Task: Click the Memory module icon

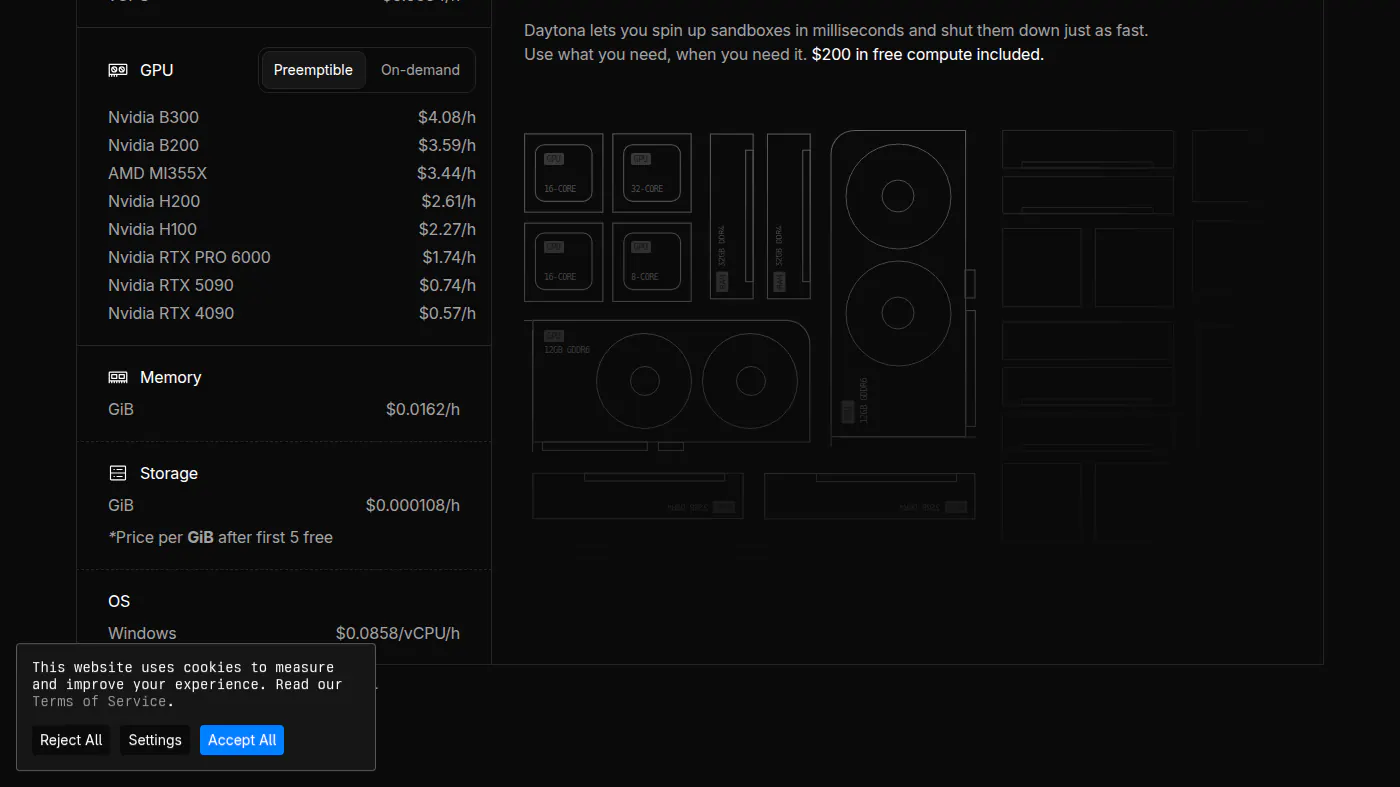Action: 118,377
